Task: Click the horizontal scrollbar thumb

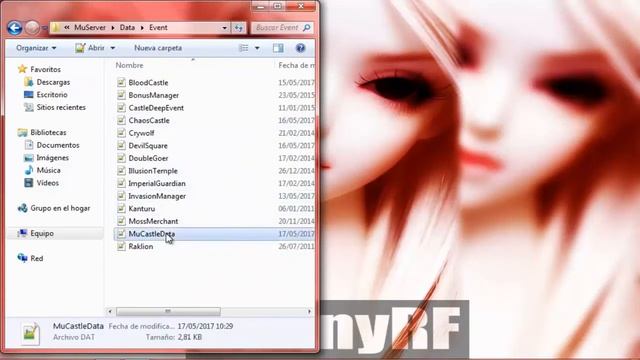Action: tap(168, 311)
